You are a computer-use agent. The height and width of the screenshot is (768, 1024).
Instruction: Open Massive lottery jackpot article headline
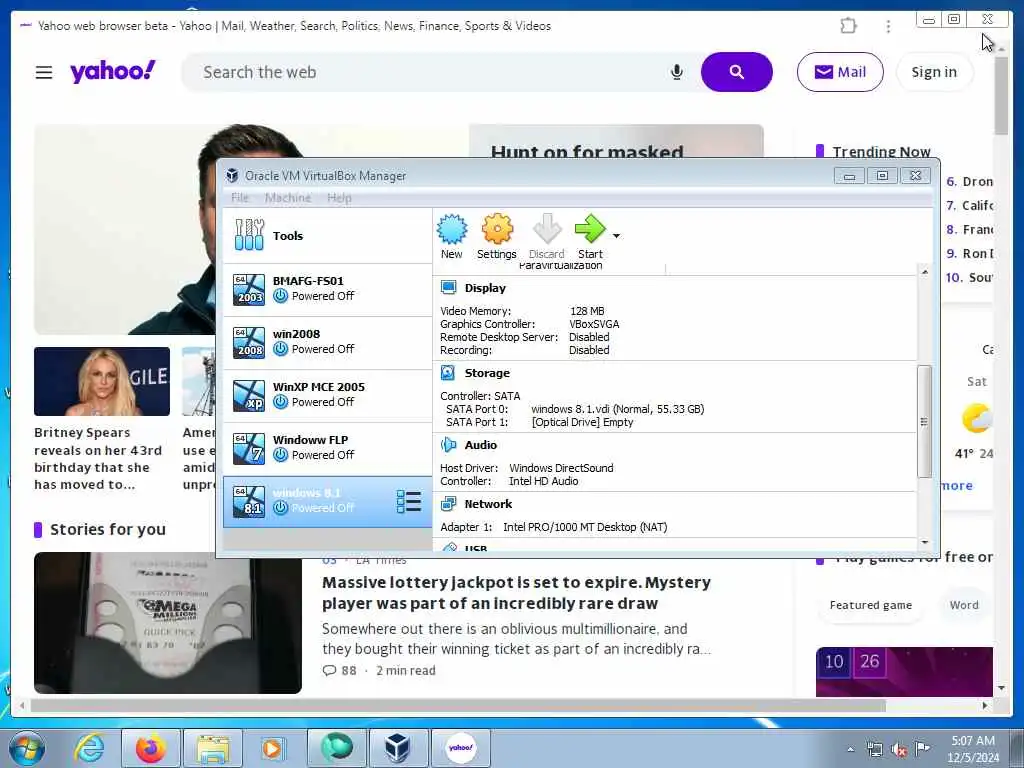[x=516, y=592]
